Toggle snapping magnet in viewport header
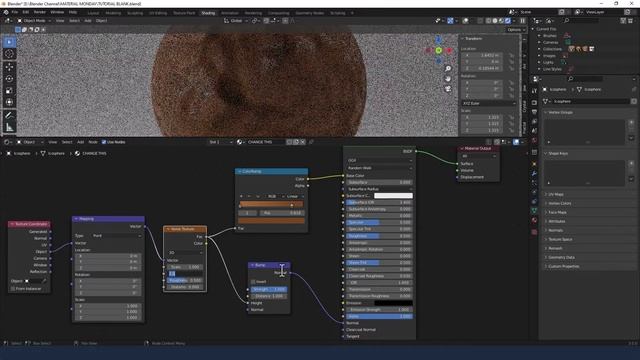Screen dimensions: 640x360 click(266, 20)
